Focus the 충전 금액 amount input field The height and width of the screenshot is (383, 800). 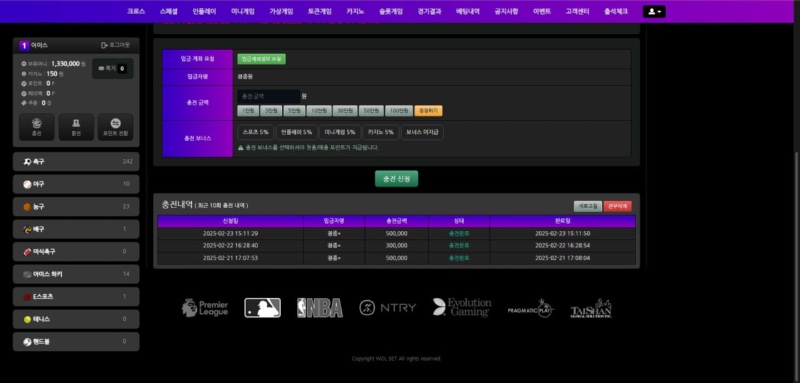tap(269, 96)
